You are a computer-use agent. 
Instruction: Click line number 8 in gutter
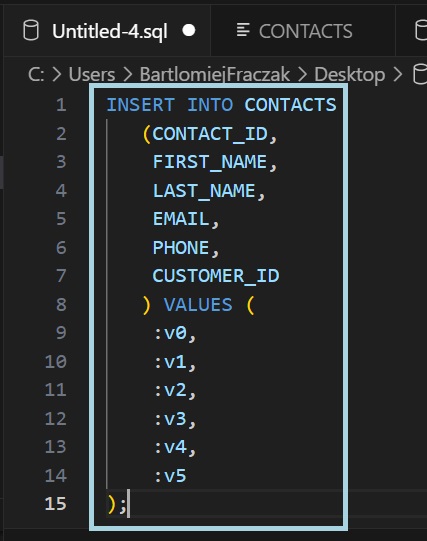point(61,305)
